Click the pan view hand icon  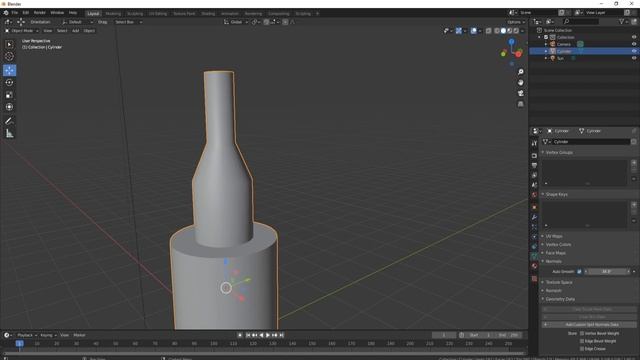(520, 82)
